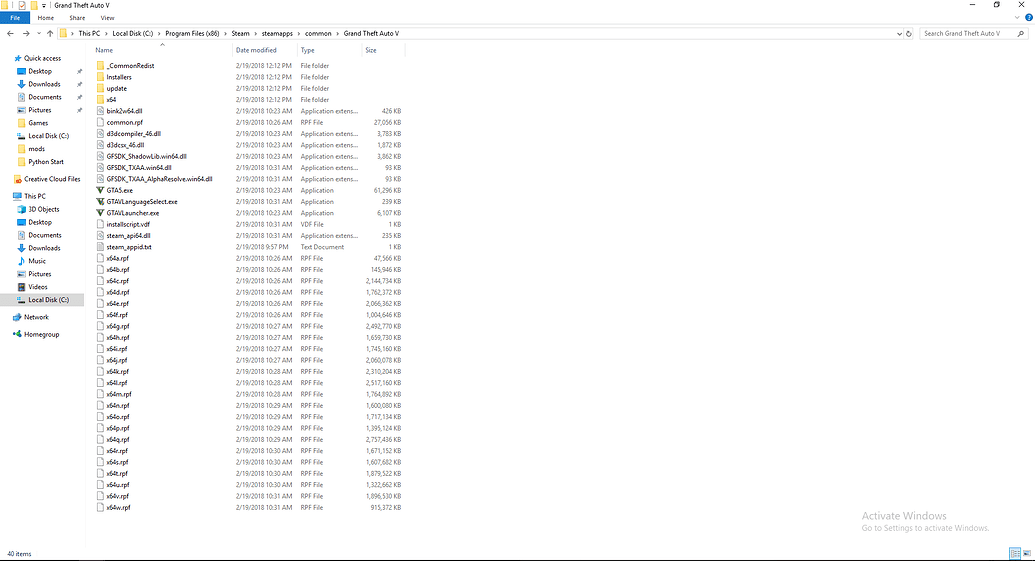Viewport: 1035px width, 561px height.
Task: Click the New folder title bar icon
Action: tap(34, 5)
